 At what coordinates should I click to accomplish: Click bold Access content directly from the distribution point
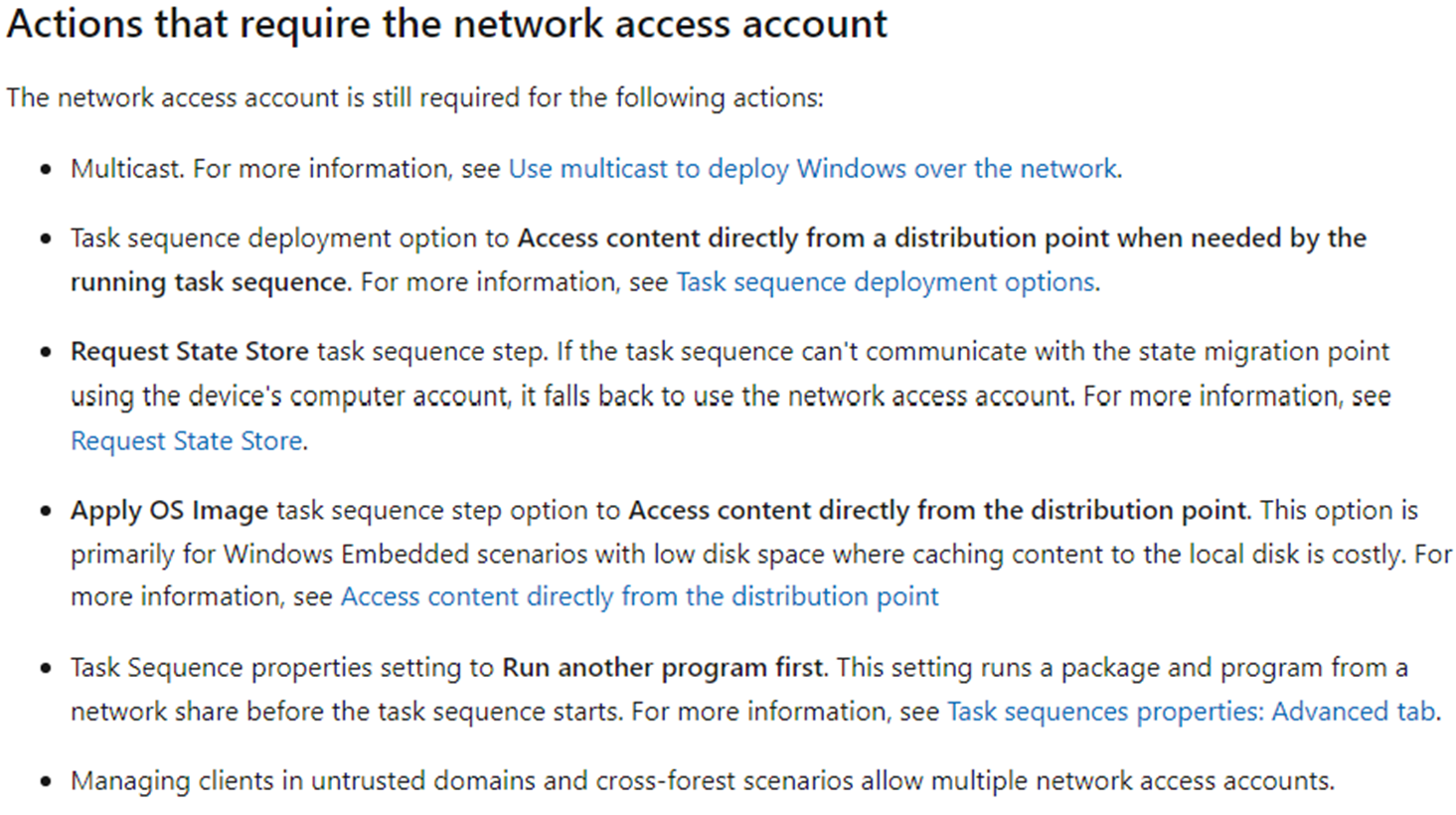tap(937, 511)
